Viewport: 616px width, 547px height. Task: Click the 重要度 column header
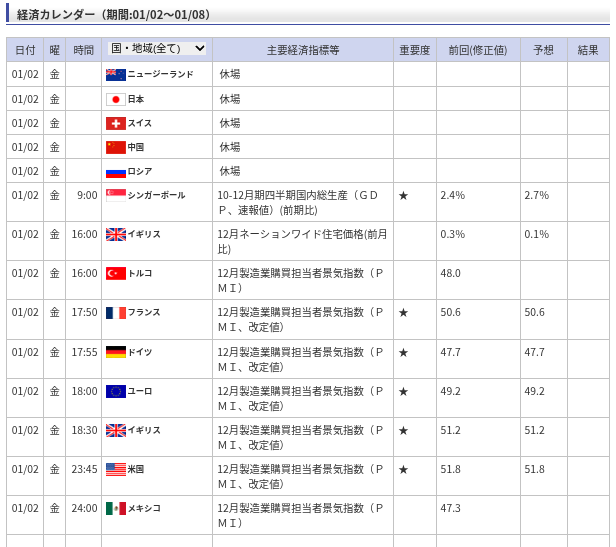point(414,50)
